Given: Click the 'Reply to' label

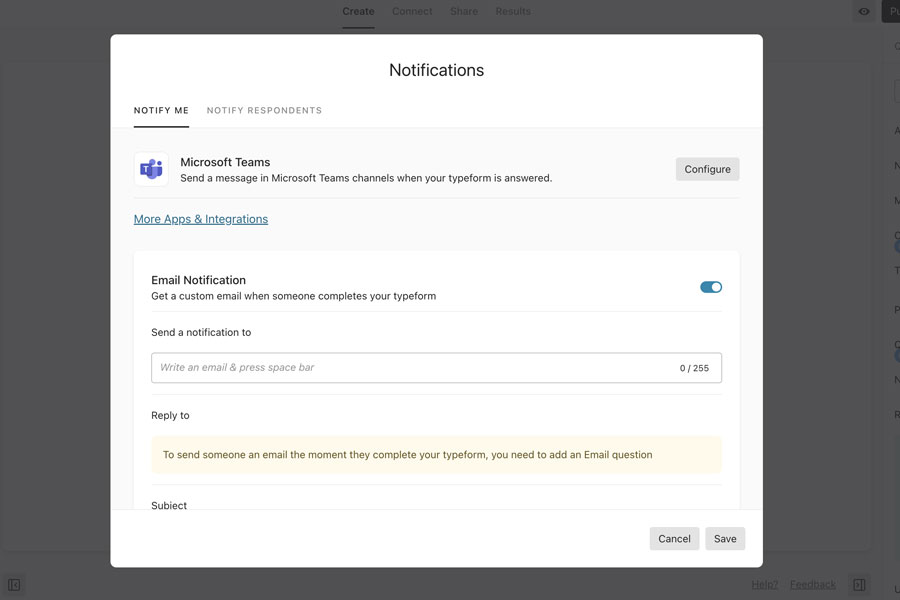Looking at the screenshot, I should [170, 415].
